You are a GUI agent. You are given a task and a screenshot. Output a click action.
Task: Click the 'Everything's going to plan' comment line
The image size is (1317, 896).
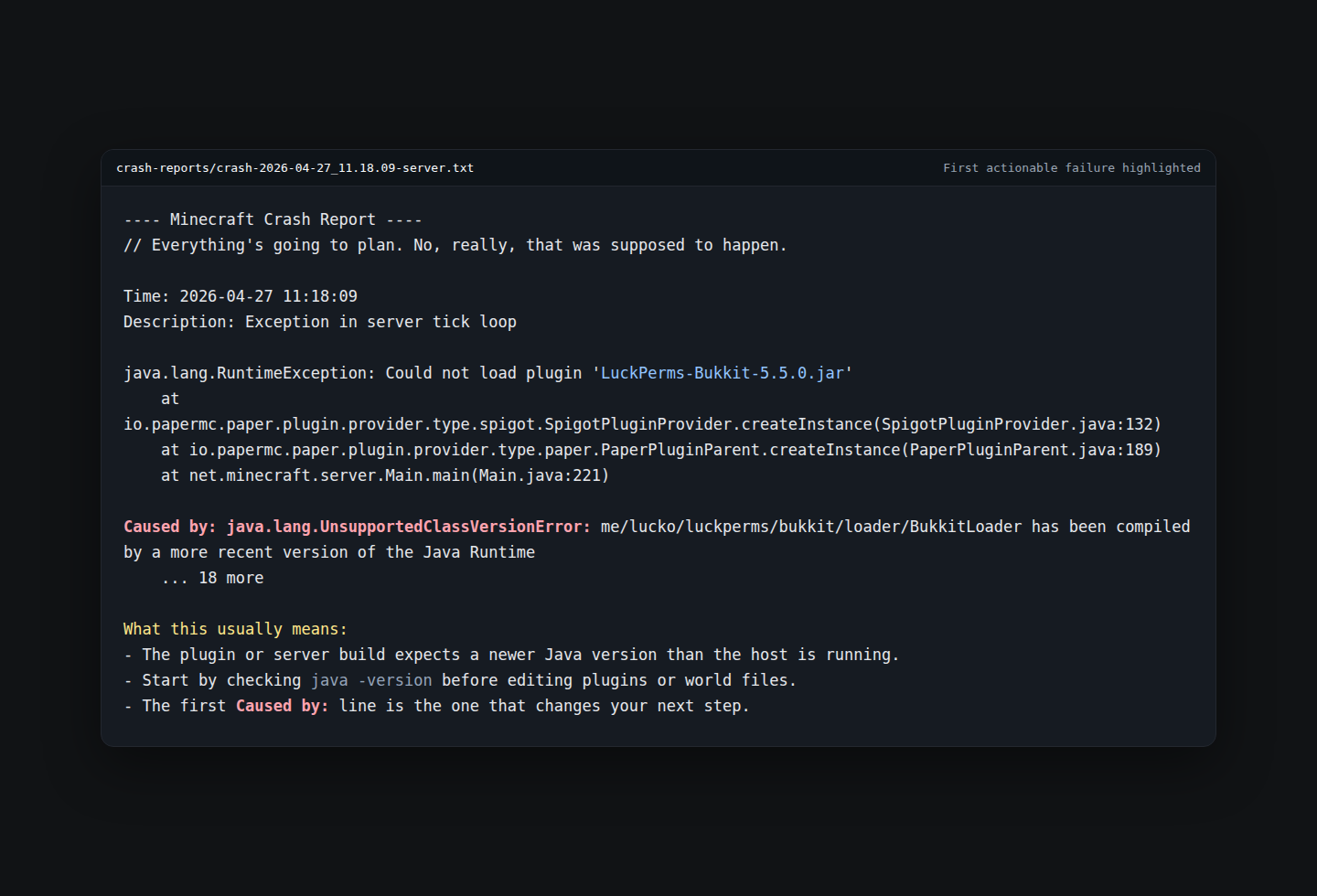point(455,245)
